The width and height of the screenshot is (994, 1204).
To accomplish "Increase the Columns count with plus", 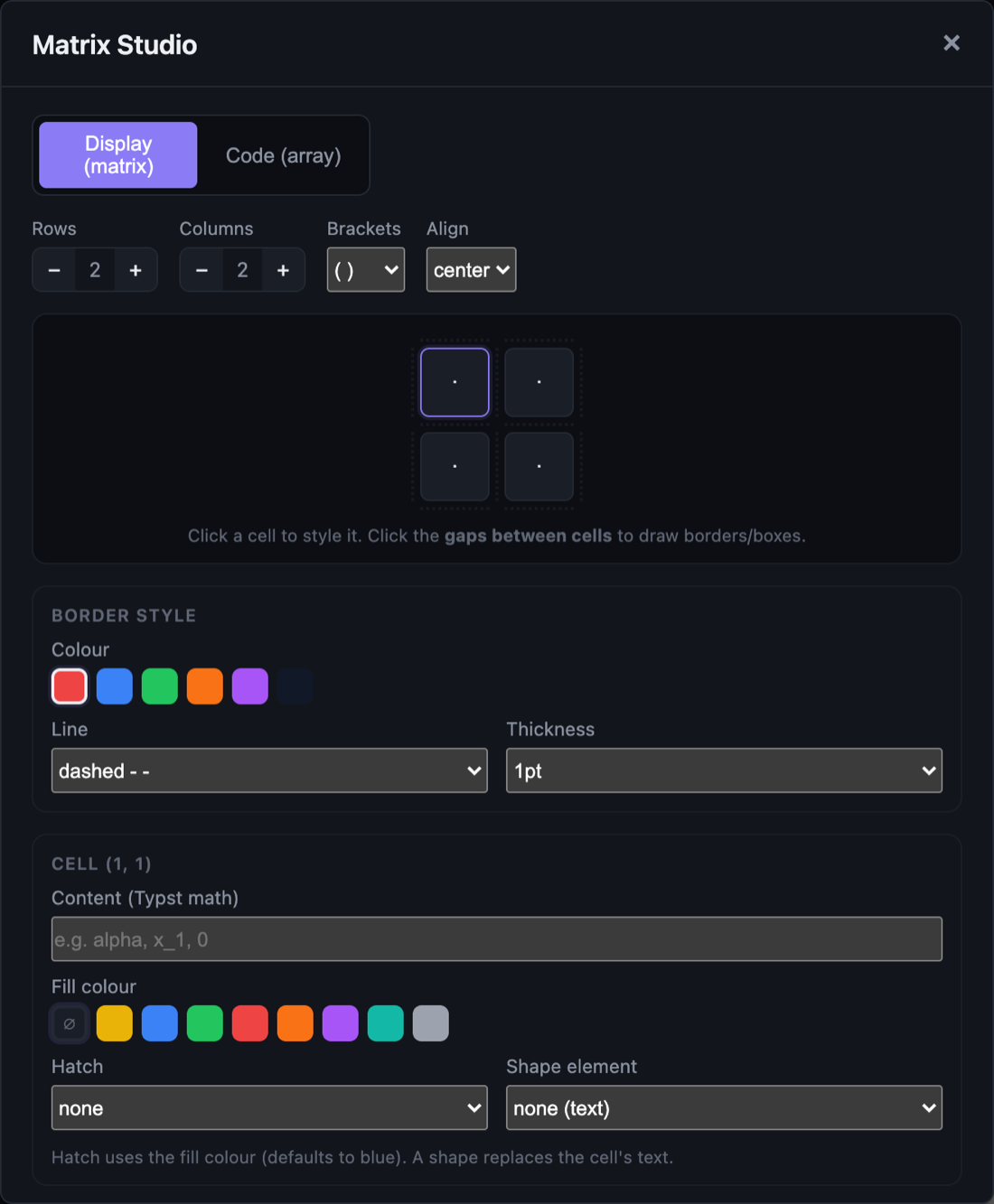I will pos(283,270).
